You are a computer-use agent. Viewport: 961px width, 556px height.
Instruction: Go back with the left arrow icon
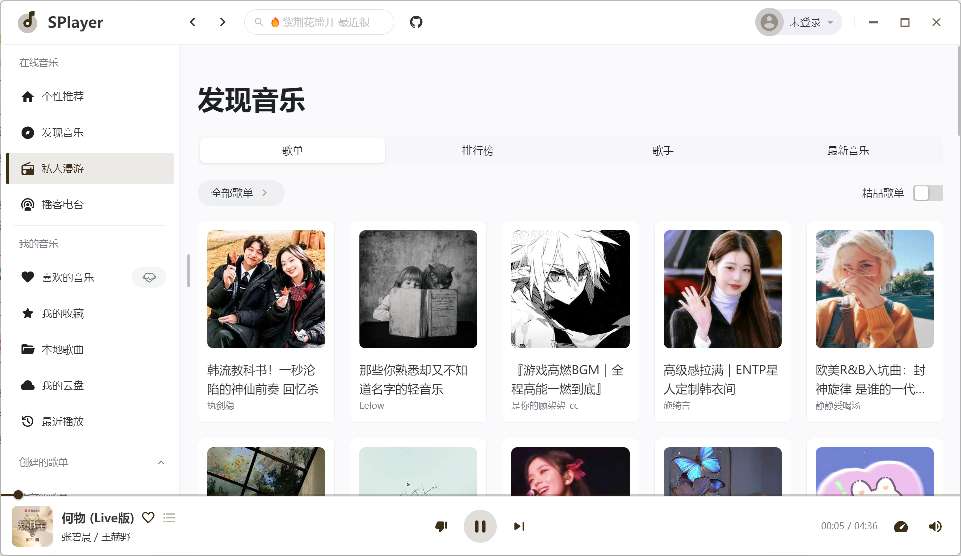click(x=193, y=22)
